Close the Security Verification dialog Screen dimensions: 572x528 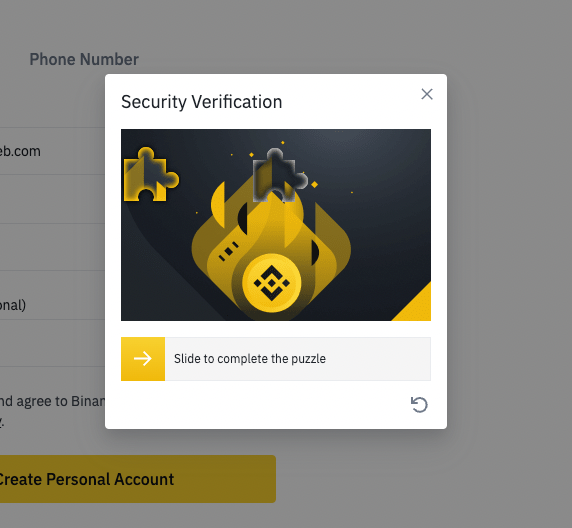pos(427,94)
